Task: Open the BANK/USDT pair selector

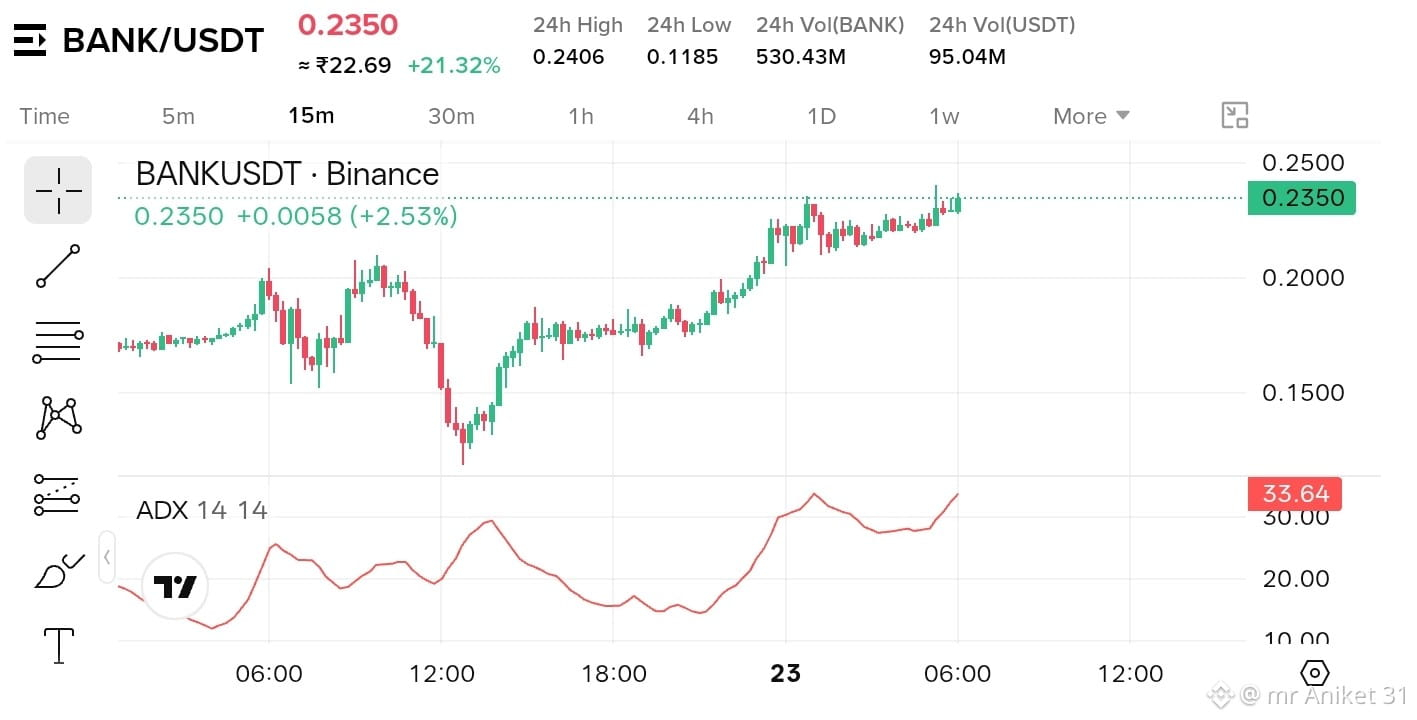Action: 163,40
